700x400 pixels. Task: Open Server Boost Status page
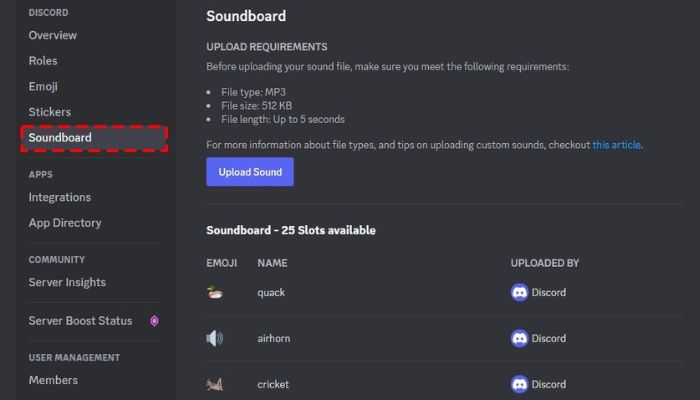click(x=80, y=321)
